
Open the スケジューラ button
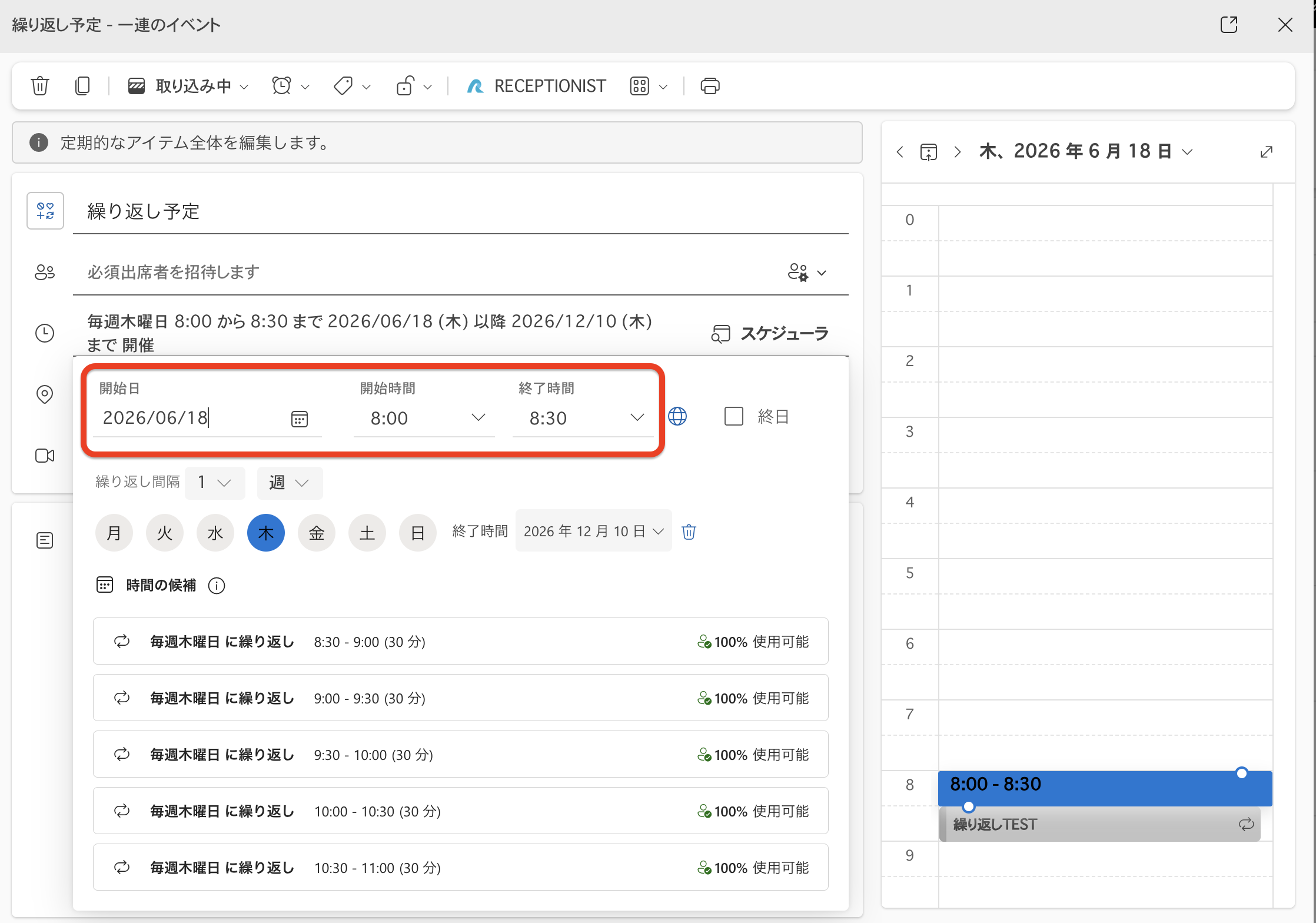click(x=770, y=334)
